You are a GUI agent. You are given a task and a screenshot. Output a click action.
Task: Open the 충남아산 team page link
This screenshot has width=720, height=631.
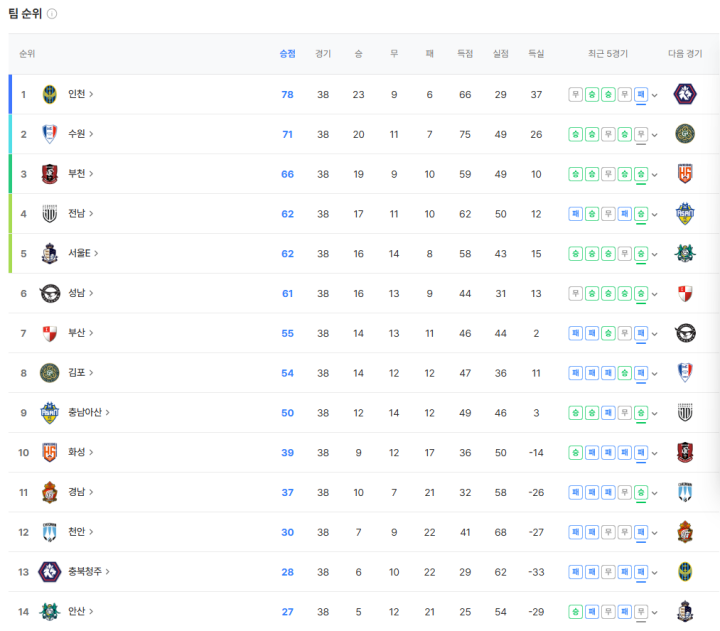89,413
